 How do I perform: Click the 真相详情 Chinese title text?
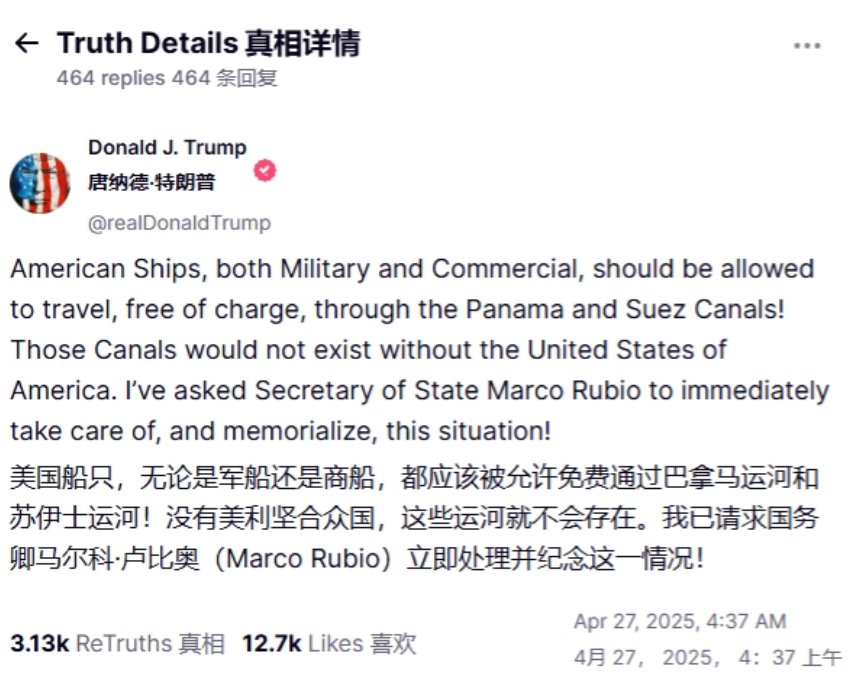pos(302,43)
